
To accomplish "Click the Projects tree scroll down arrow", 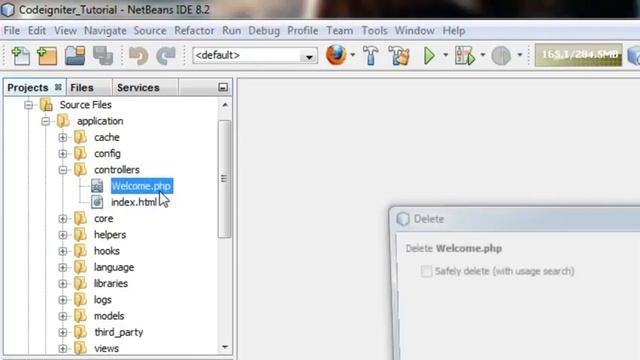I will [225, 347].
